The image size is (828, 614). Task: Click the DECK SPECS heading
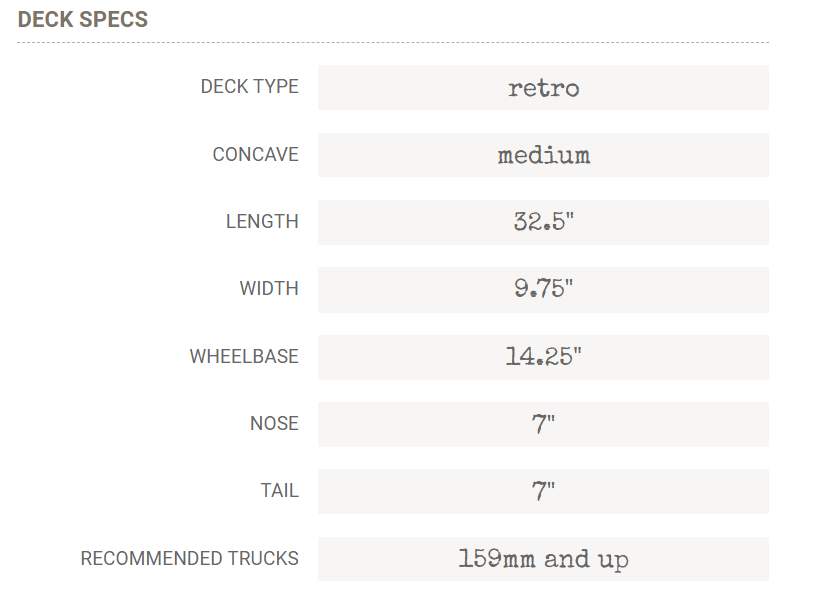tap(83, 20)
